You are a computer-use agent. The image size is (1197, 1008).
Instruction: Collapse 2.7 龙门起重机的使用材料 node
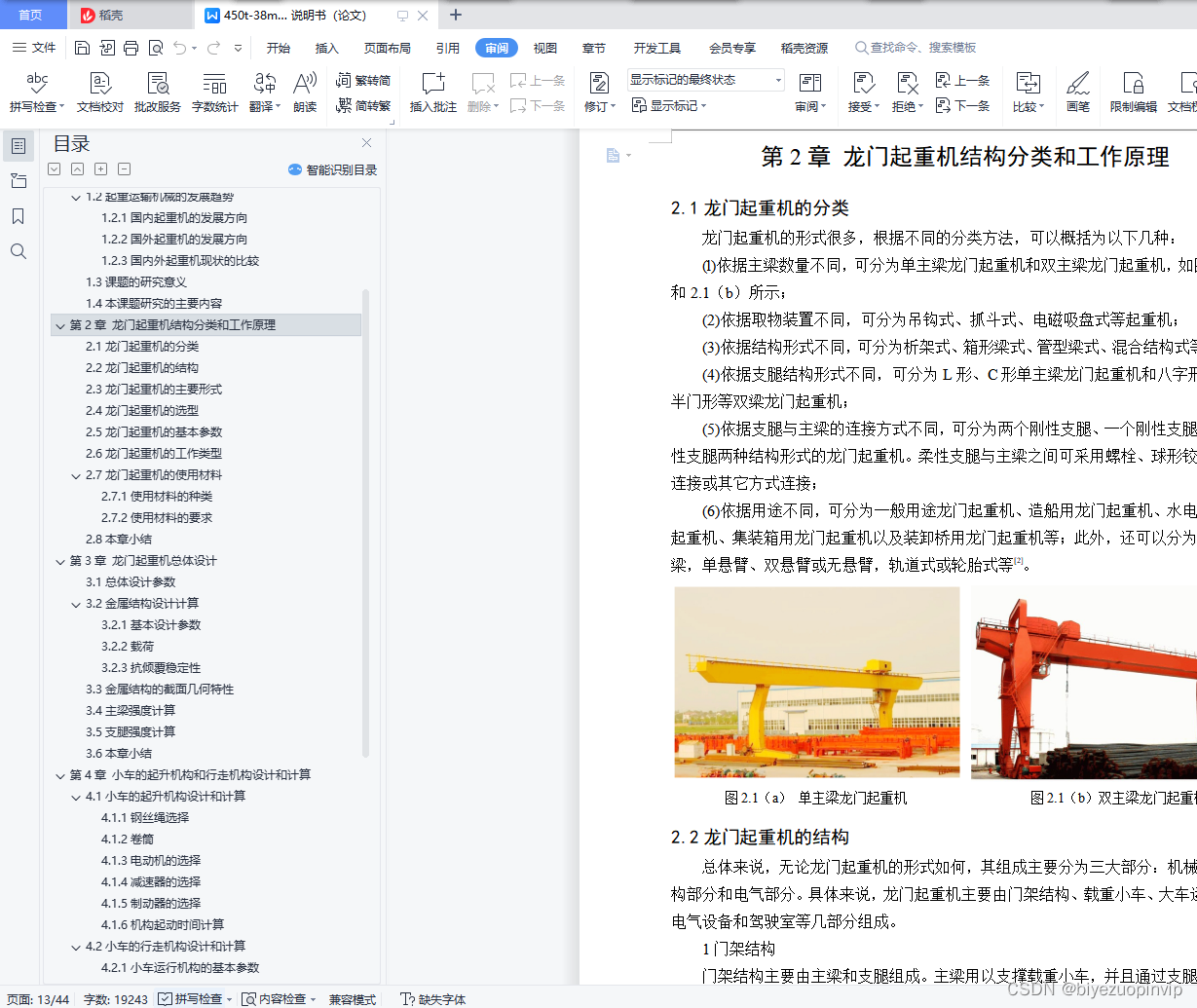pyautogui.click(x=76, y=475)
